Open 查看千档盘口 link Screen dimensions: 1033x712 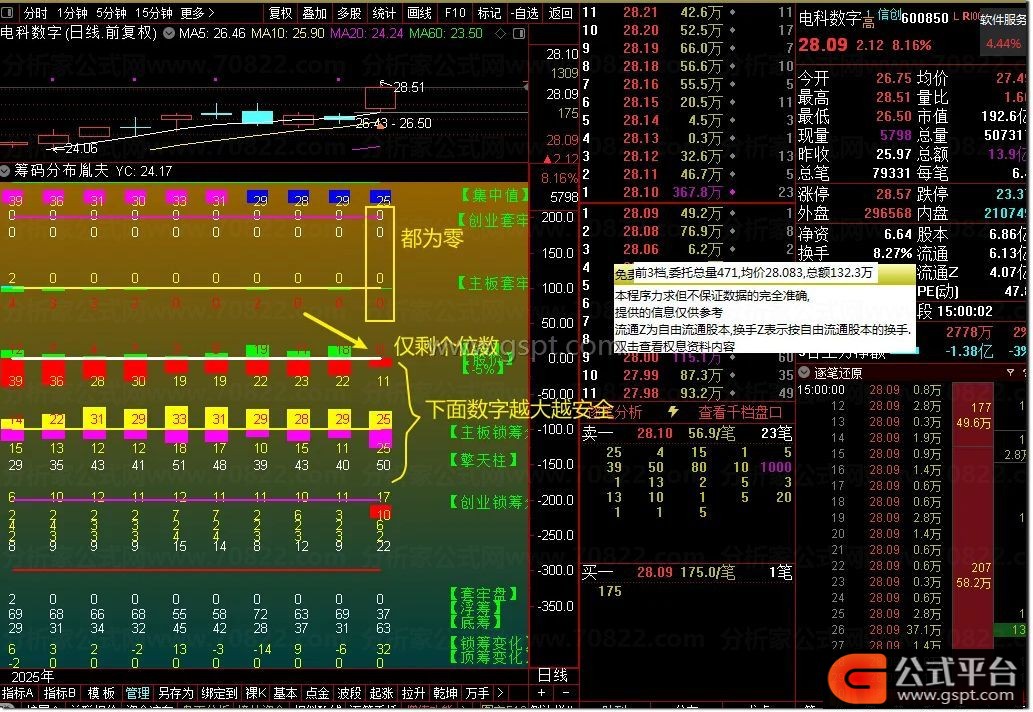[740, 412]
